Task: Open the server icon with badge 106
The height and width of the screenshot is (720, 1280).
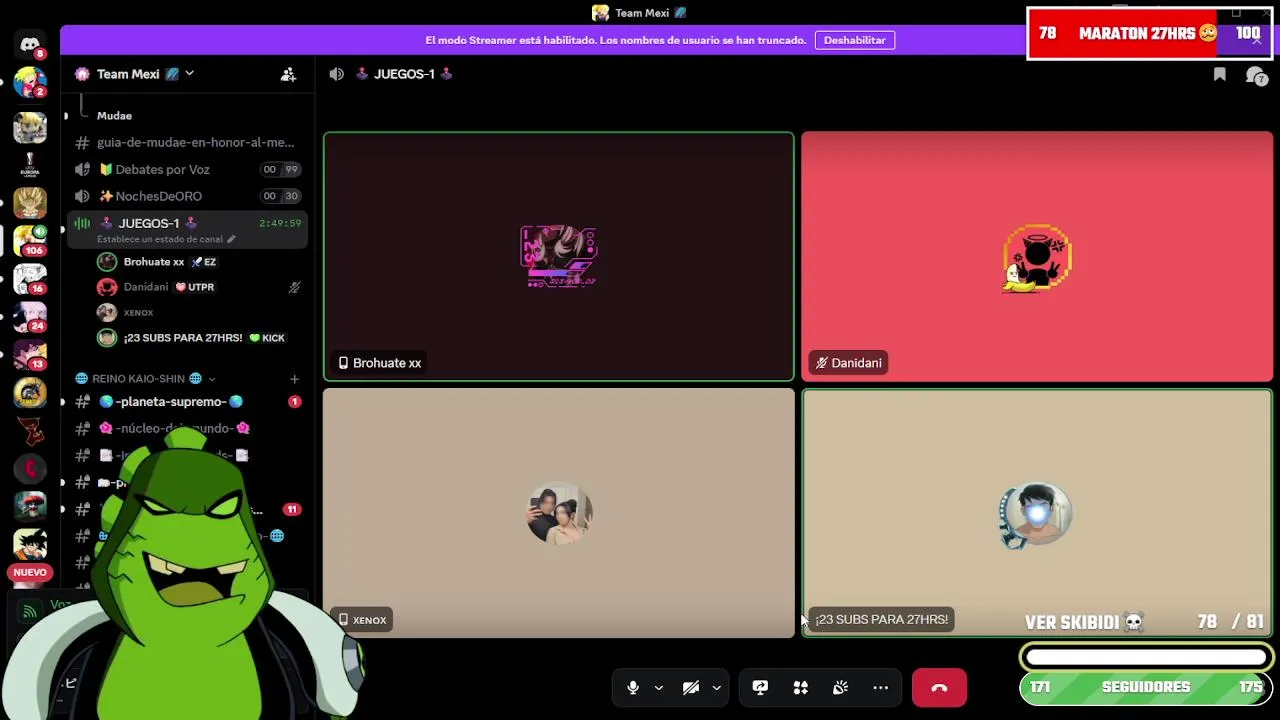Action: [x=30, y=240]
